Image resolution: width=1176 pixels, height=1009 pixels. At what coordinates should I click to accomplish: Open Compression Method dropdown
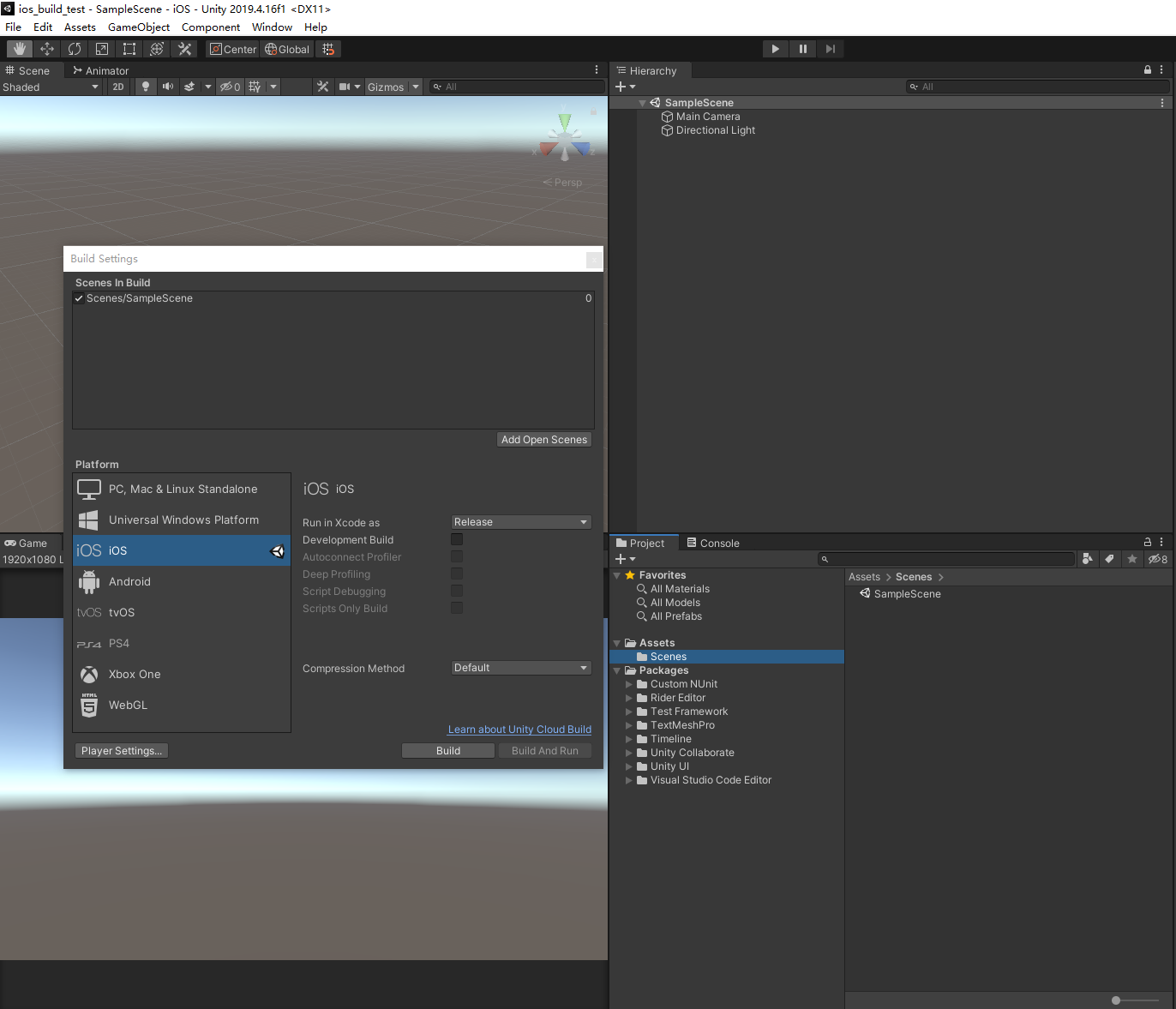(x=521, y=668)
